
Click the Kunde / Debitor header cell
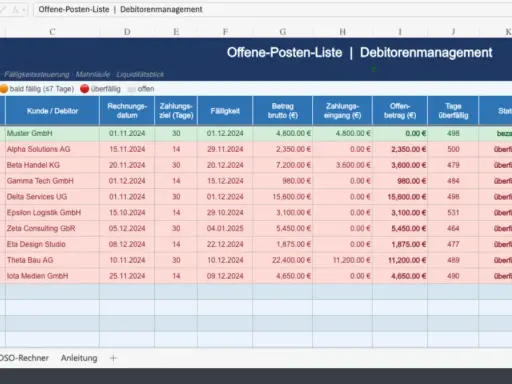pos(52,111)
